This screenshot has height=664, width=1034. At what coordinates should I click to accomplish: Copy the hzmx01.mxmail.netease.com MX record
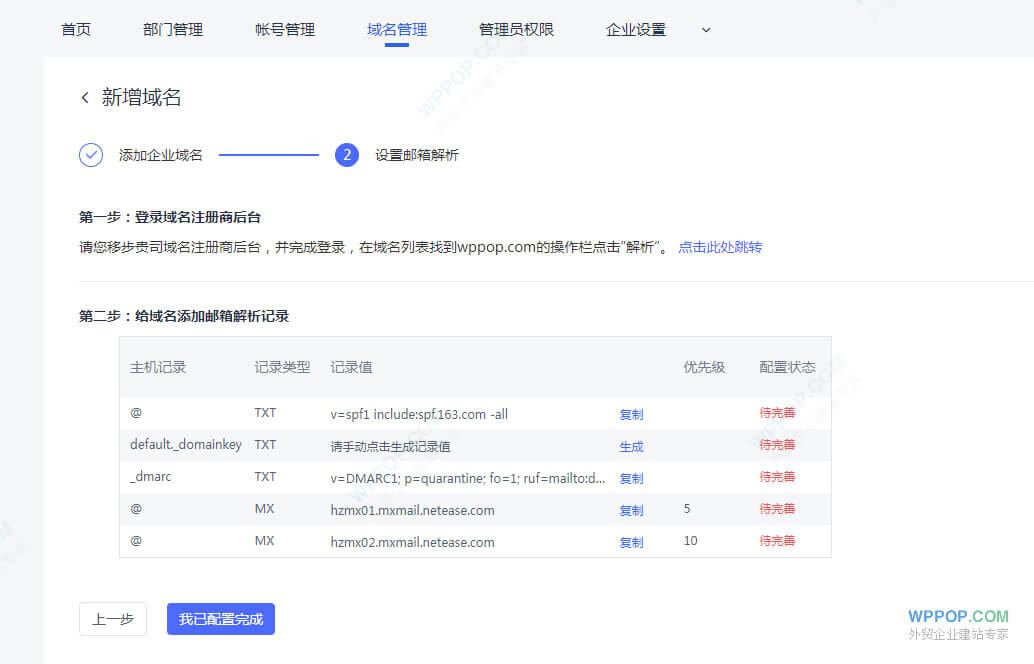pos(631,510)
